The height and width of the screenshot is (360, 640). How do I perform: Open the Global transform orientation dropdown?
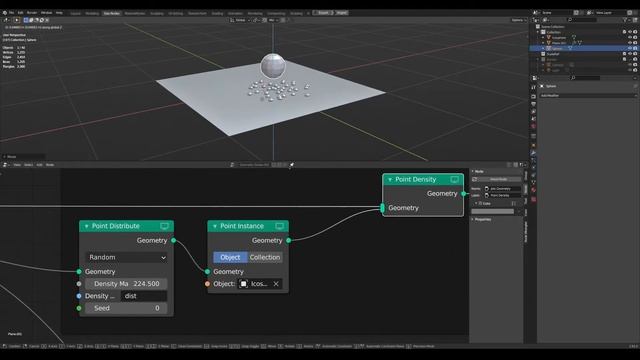click(240, 20)
